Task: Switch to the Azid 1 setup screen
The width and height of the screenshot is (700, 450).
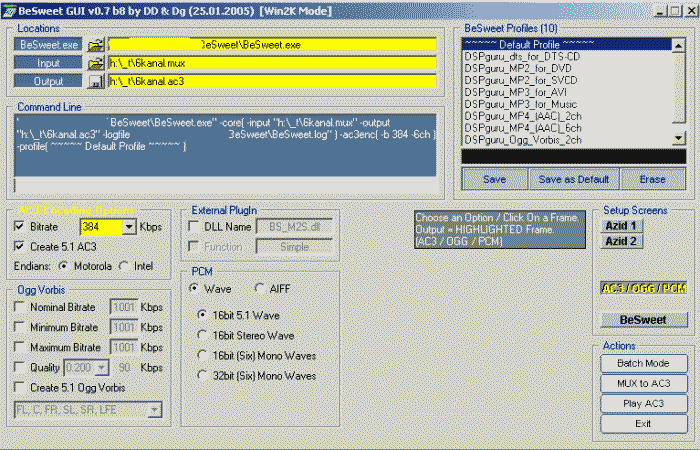Action: (x=621, y=225)
